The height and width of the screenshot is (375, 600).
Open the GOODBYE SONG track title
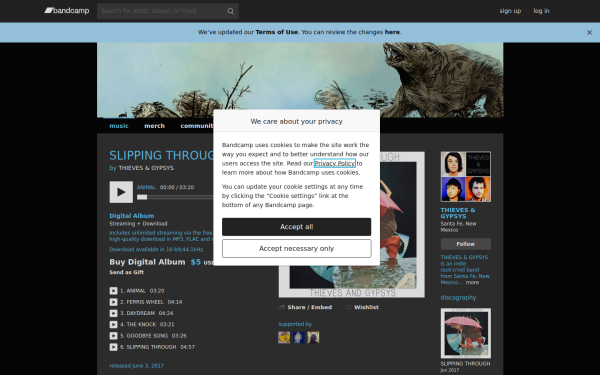147,336
